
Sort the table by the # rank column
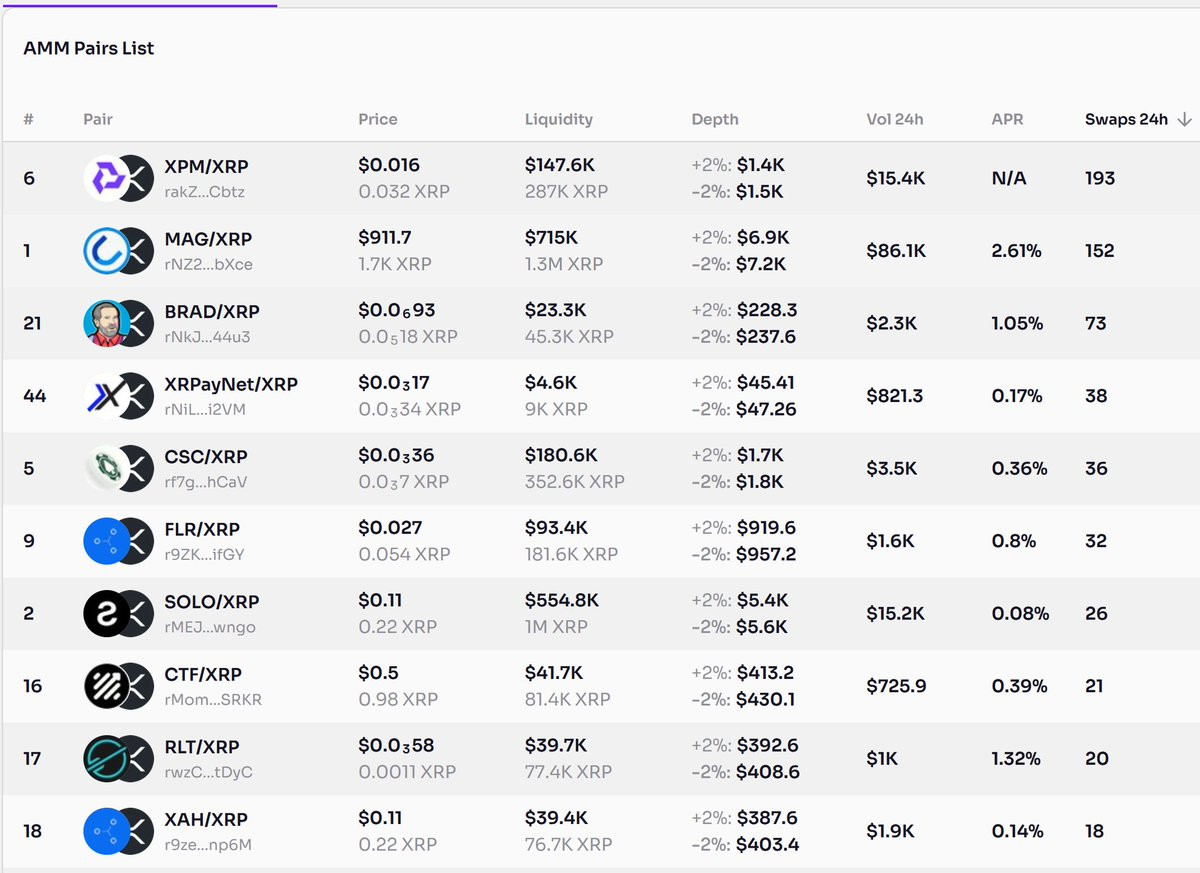click(29, 119)
